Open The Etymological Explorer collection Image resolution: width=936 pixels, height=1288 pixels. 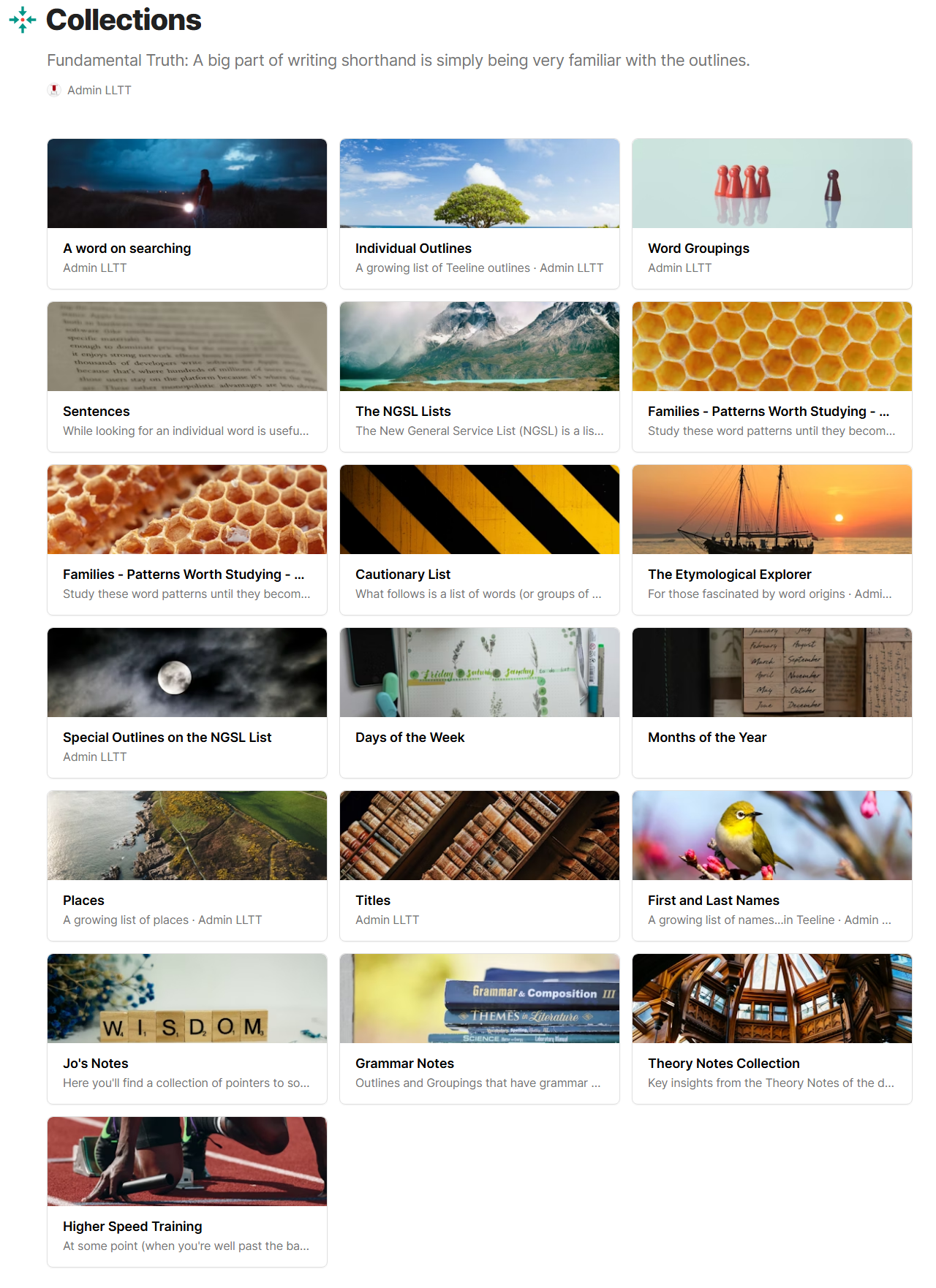730,575
